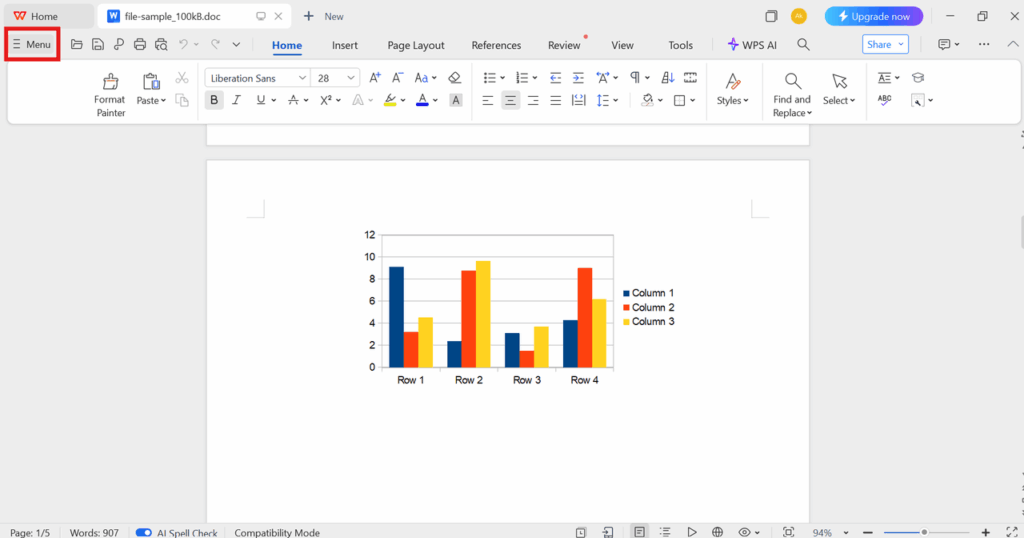Click the Paste button

point(151,90)
